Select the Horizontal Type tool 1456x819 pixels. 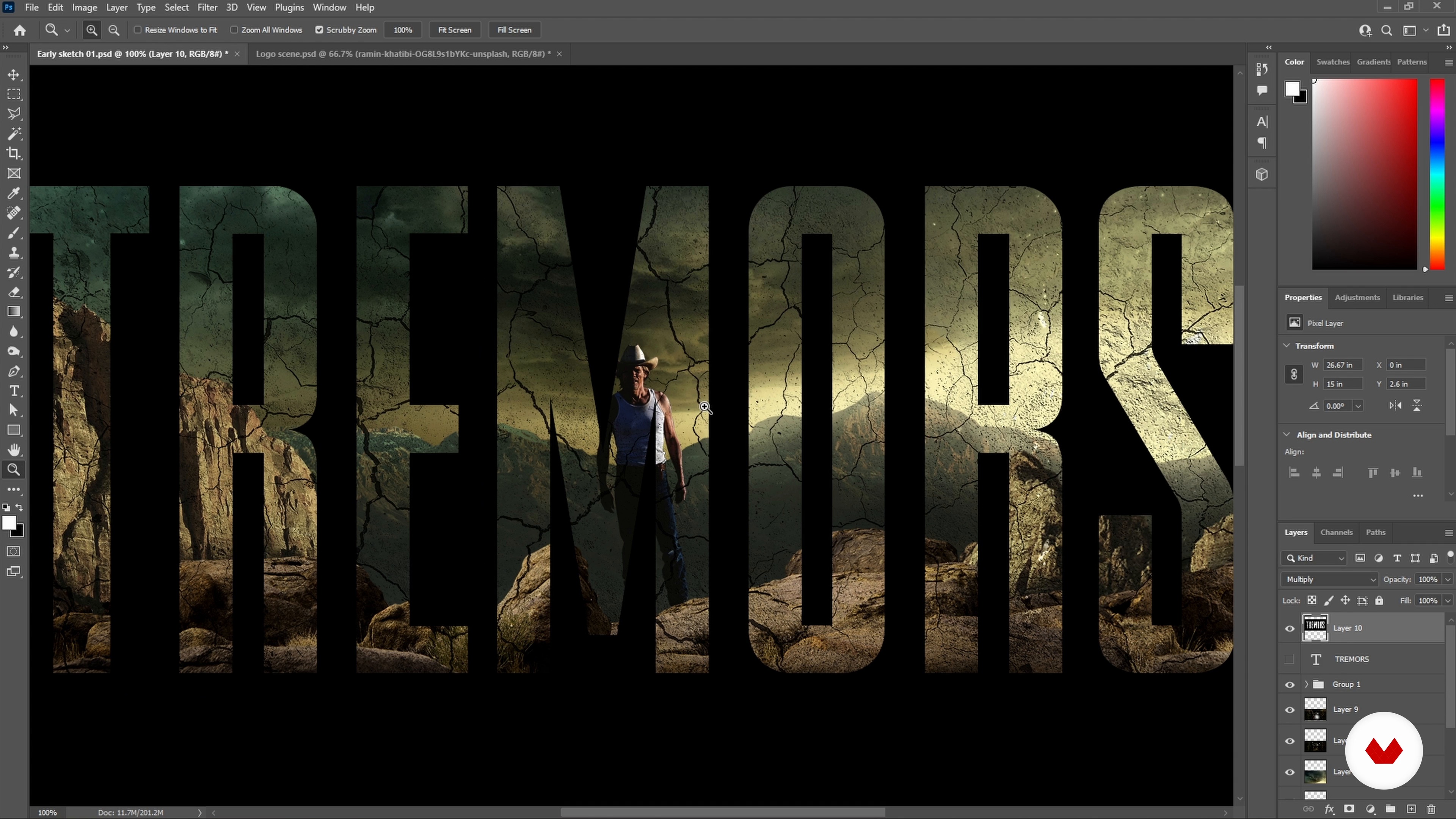(x=14, y=391)
